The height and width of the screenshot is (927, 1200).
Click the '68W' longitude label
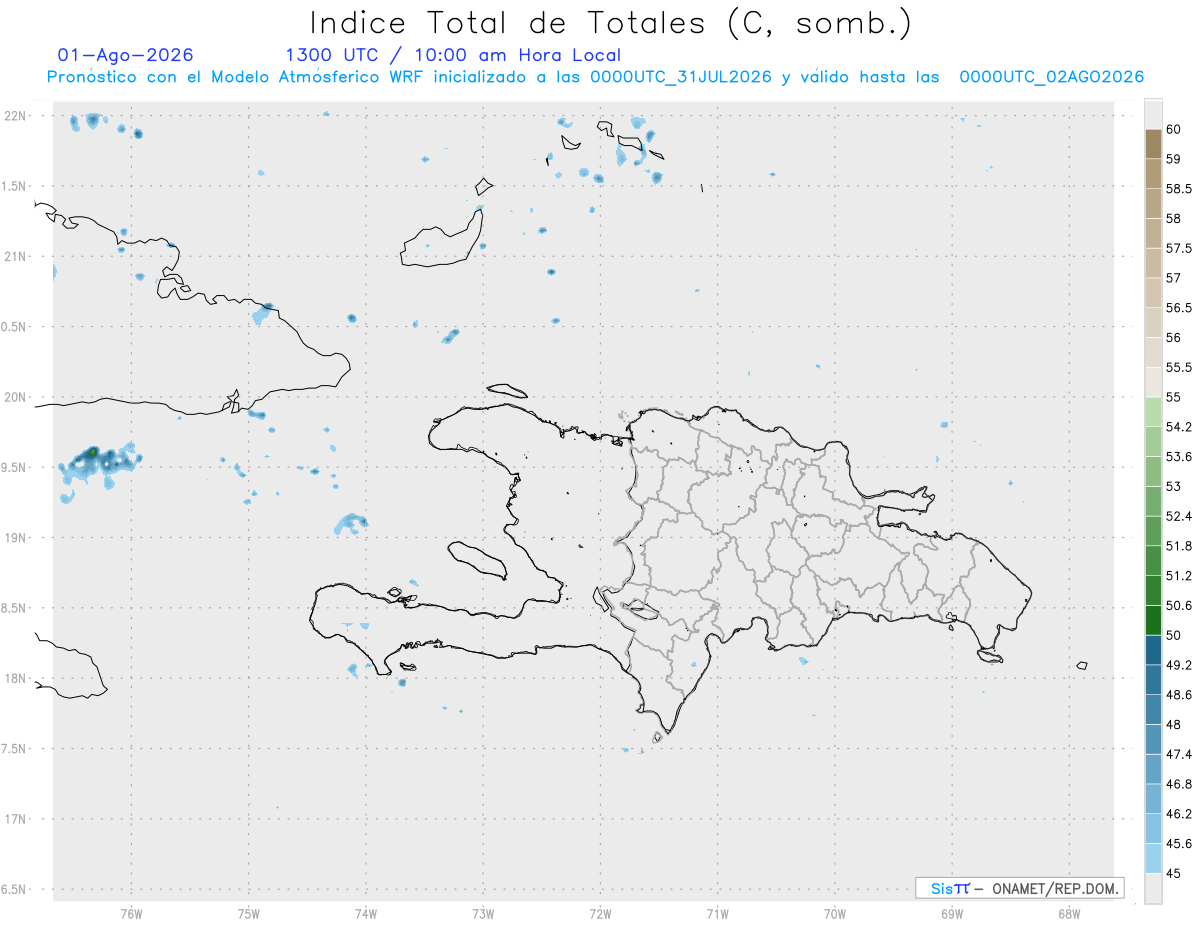tap(1069, 913)
